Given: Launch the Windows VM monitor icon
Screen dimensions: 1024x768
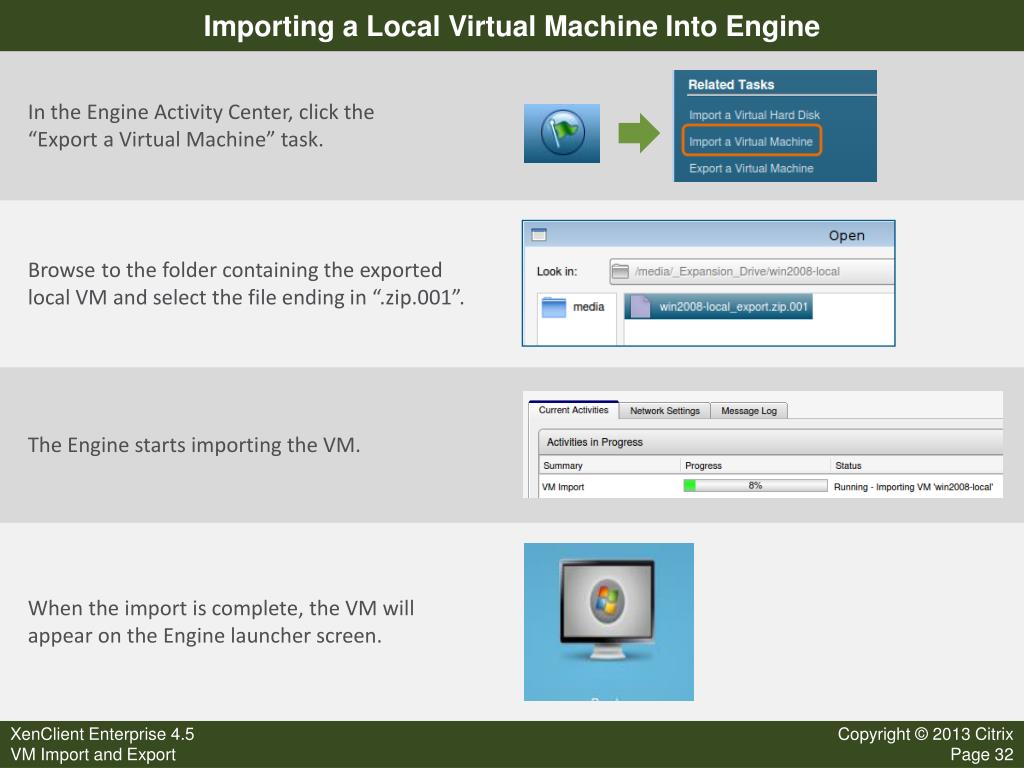Looking at the screenshot, I should 608,609.
